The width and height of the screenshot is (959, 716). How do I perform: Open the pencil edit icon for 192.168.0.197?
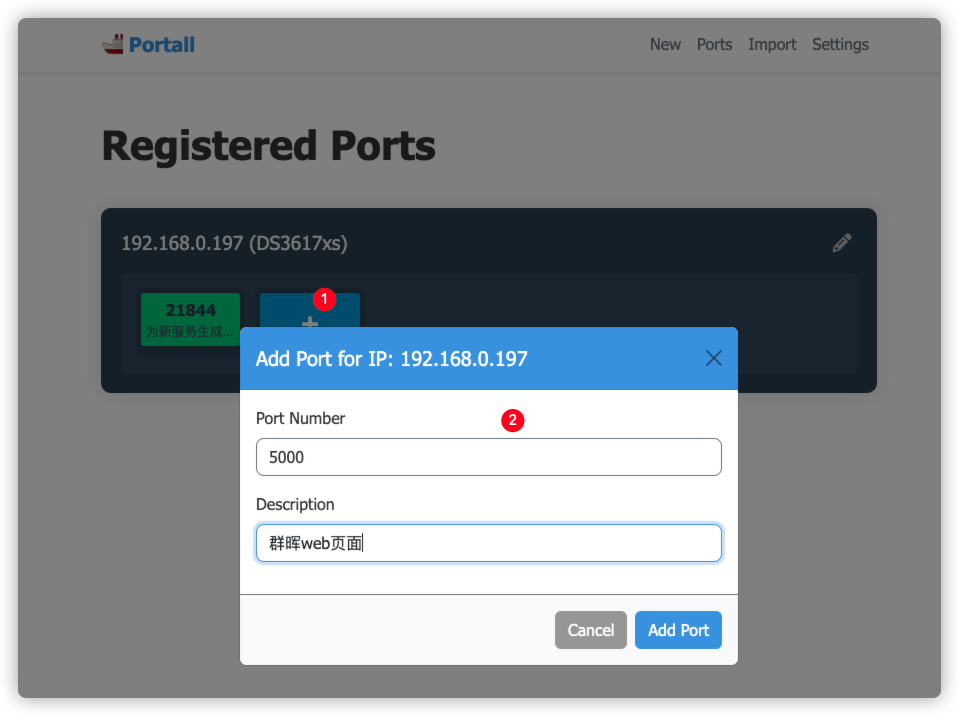pos(842,243)
